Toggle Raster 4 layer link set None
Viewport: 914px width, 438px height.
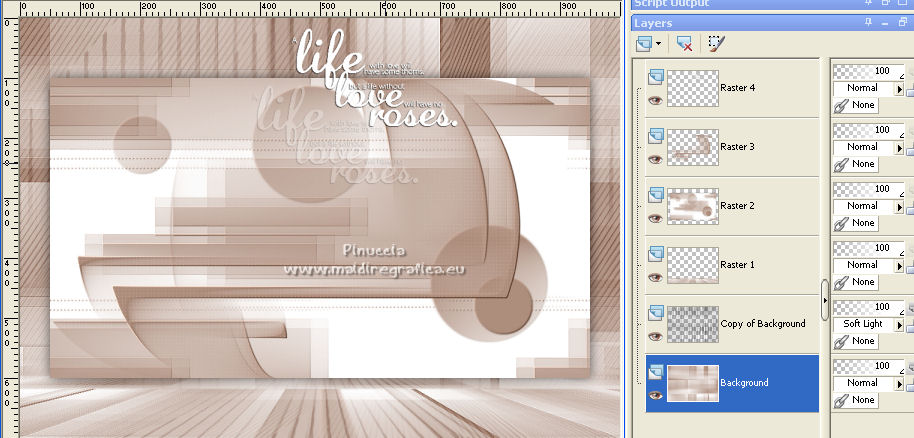click(x=856, y=106)
